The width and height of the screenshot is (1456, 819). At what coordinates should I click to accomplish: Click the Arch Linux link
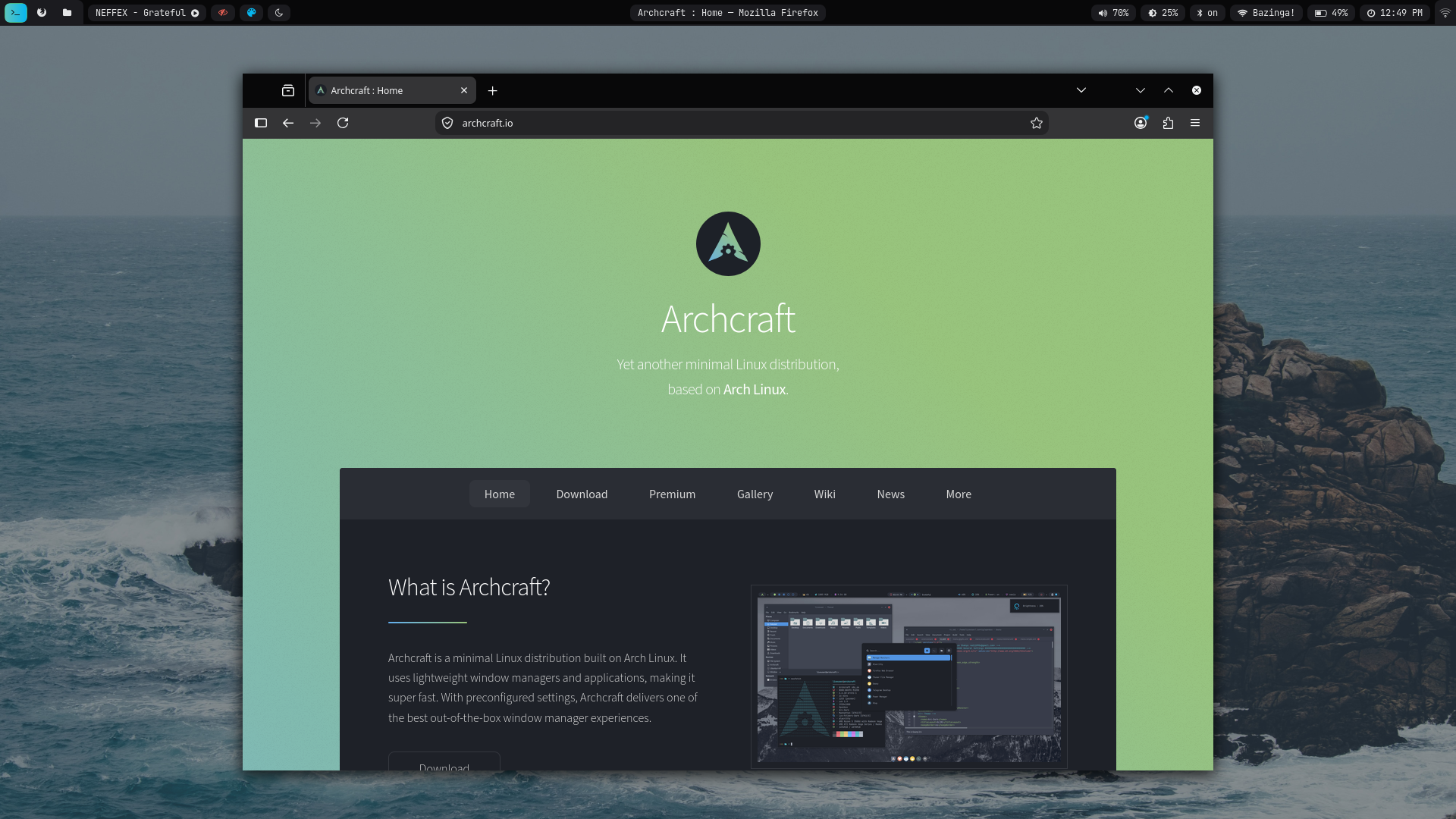(x=755, y=390)
